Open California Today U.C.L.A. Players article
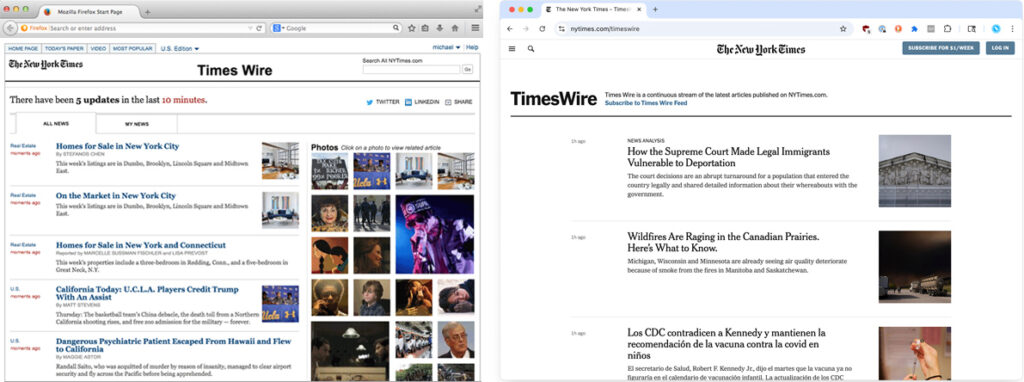The image size is (1024, 382). 147,293
